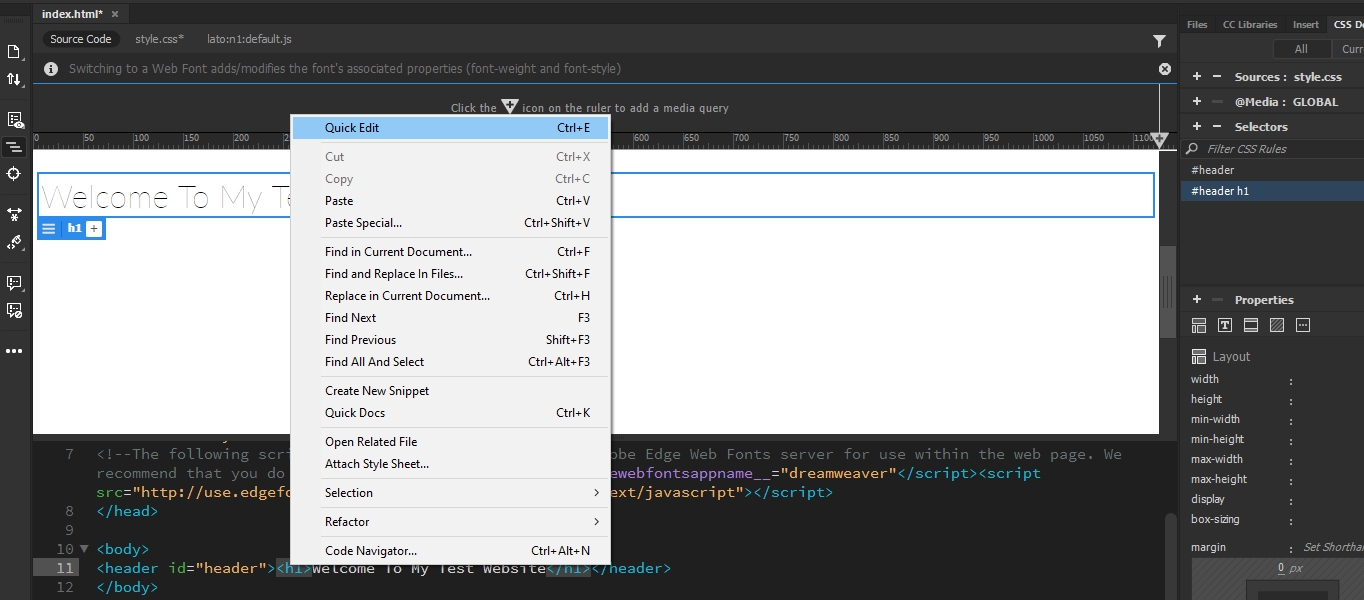Choose Paste from context menu
The width and height of the screenshot is (1364, 600).
click(x=450, y=201)
